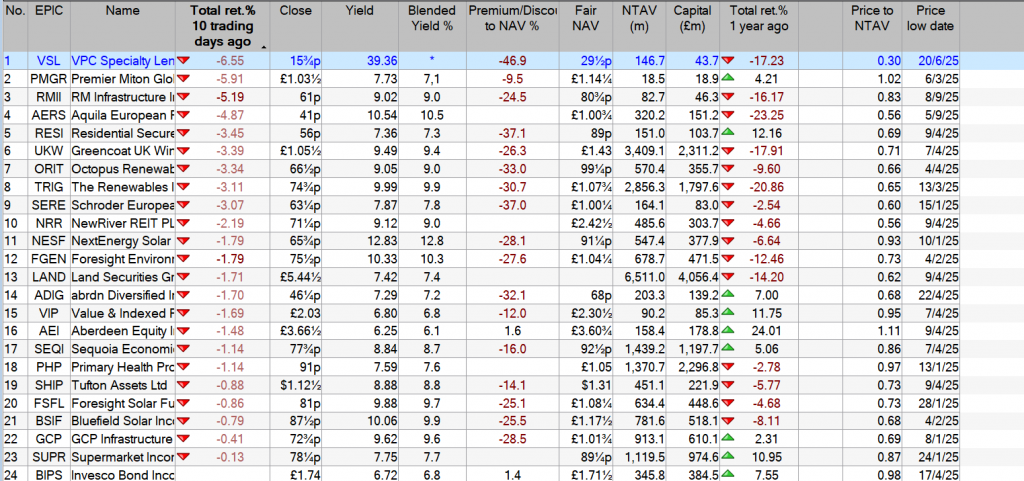The width and height of the screenshot is (1024, 481).
Task: Click green arrow beside BIPS 7.55 yearly return
Action: [726, 474]
